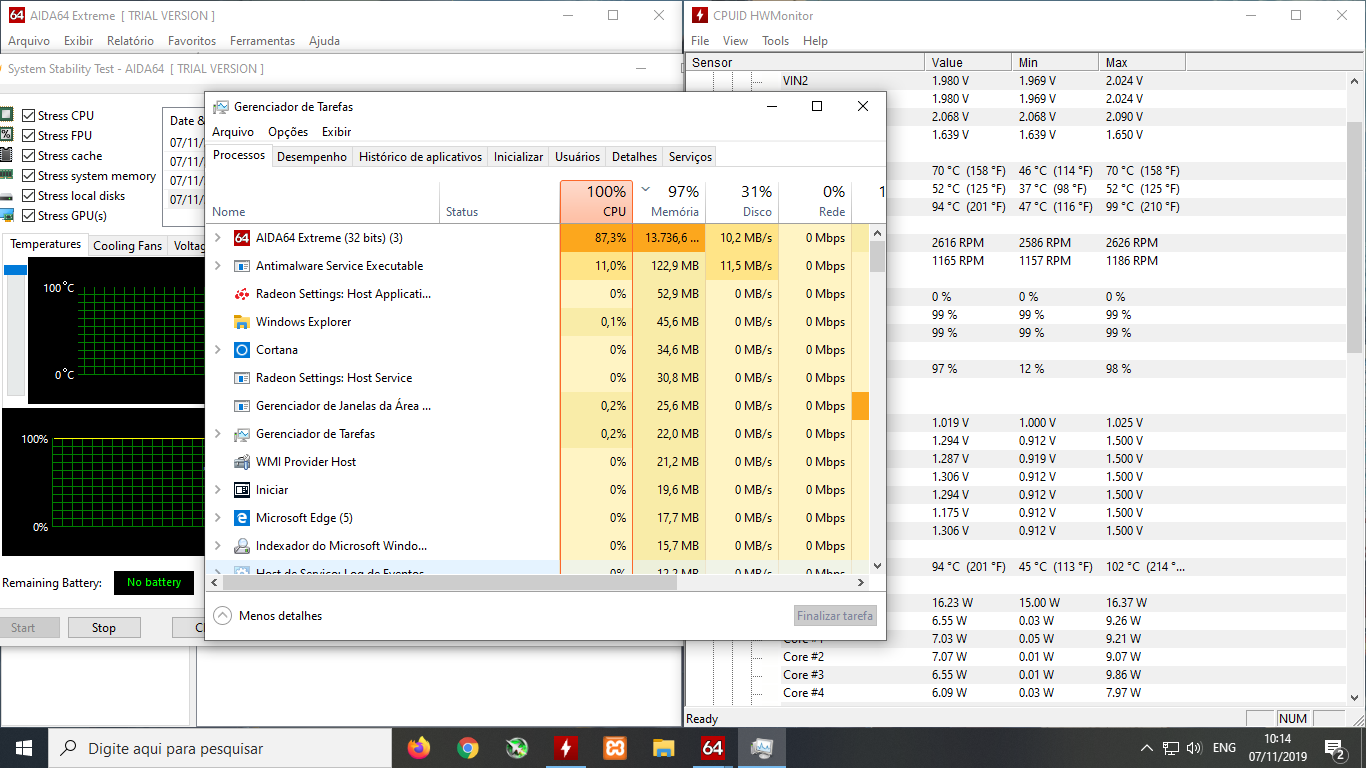Click the Memória column sort arrow
This screenshot has height=768, width=1366.
(645, 188)
